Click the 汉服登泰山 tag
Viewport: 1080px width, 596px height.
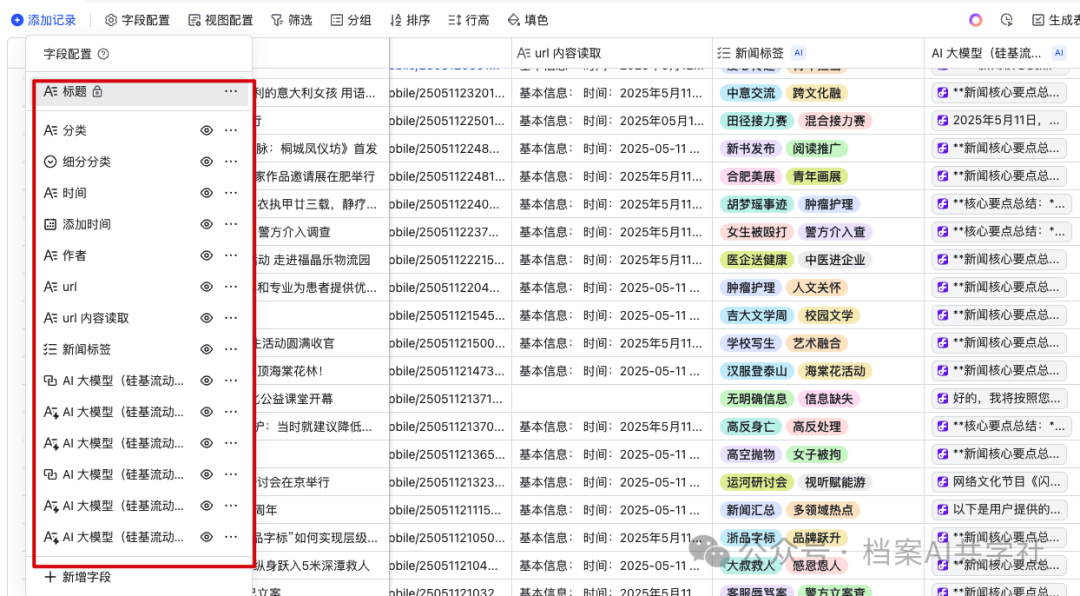pyautogui.click(x=756, y=371)
